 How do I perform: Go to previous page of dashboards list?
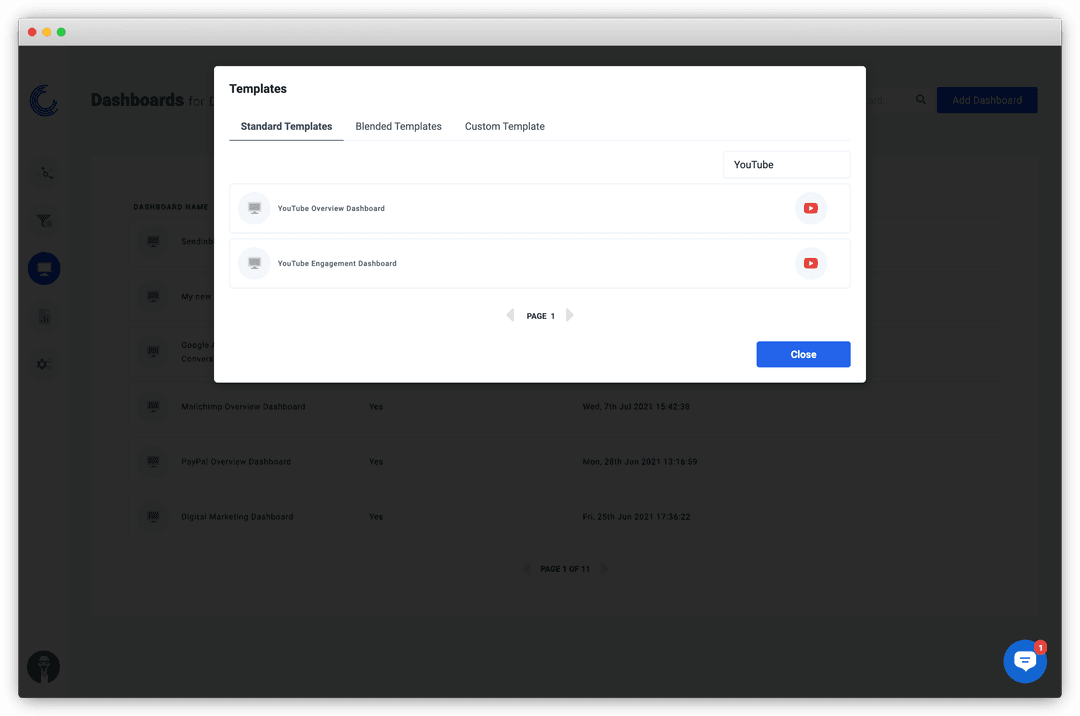[x=527, y=569]
